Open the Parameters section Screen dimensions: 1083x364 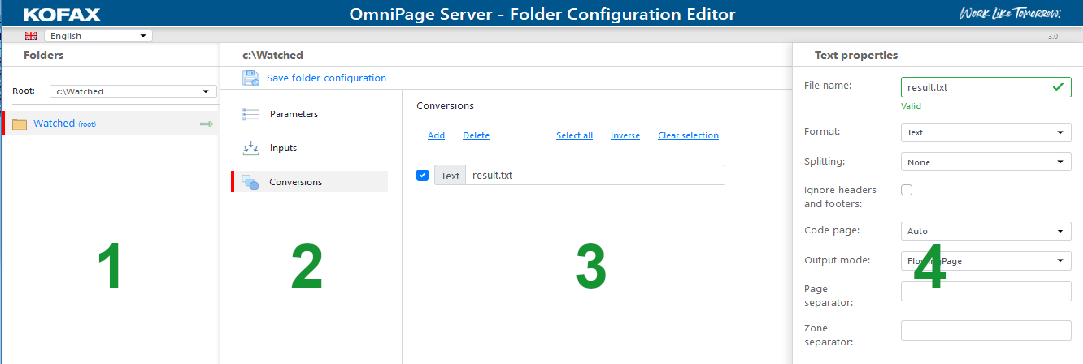309,114
